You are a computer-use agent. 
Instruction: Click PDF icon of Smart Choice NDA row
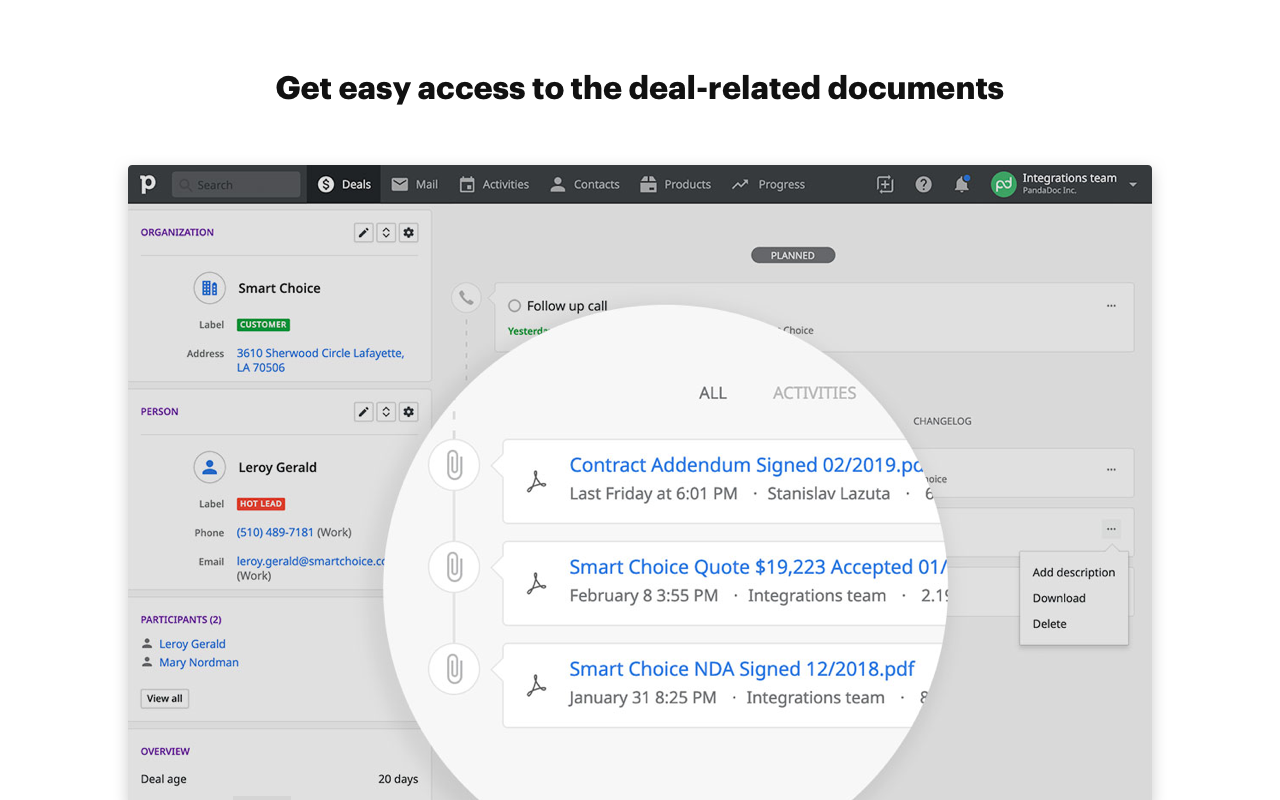(537, 686)
